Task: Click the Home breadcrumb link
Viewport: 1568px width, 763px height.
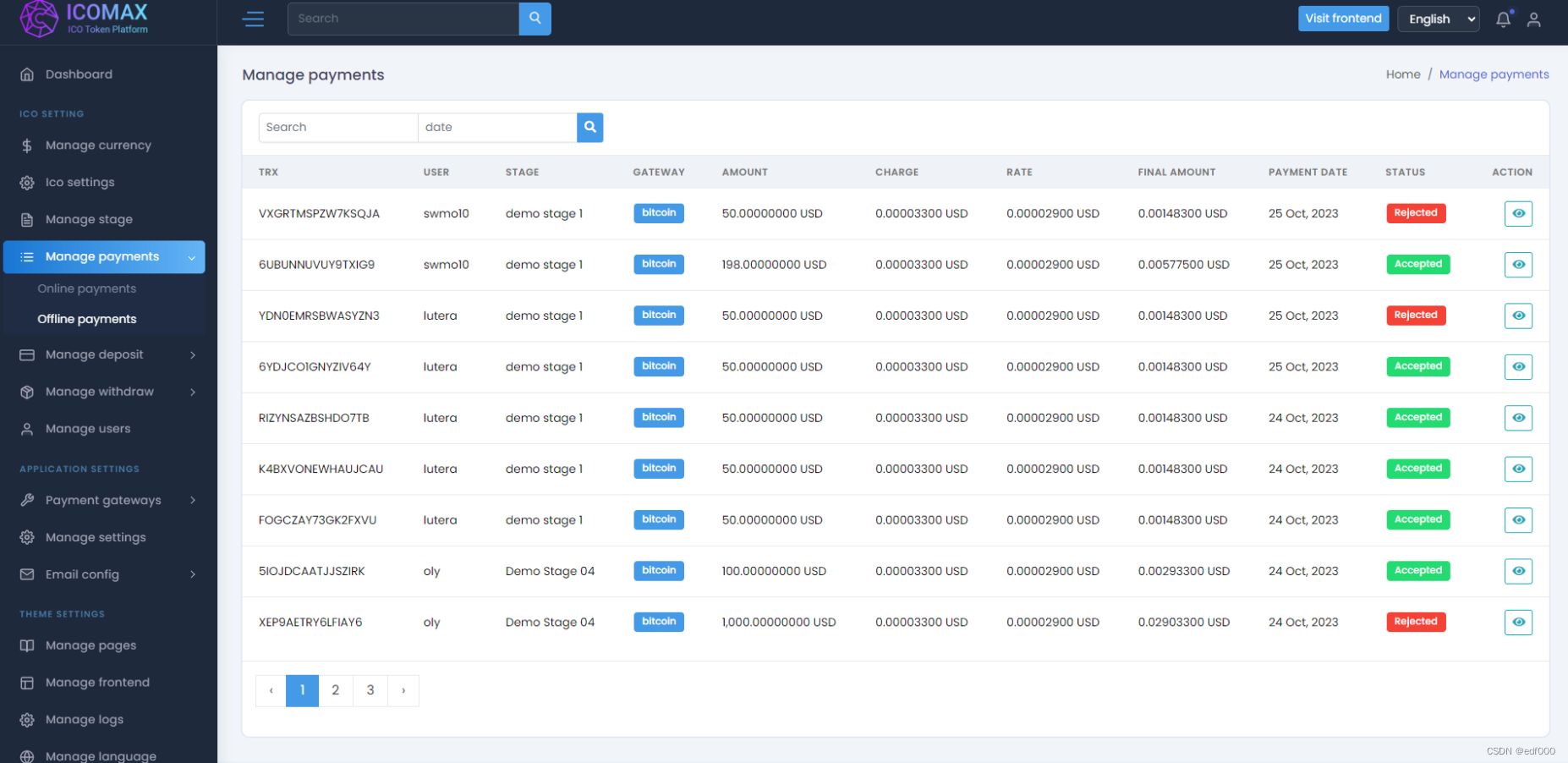Action: pyautogui.click(x=1402, y=74)
